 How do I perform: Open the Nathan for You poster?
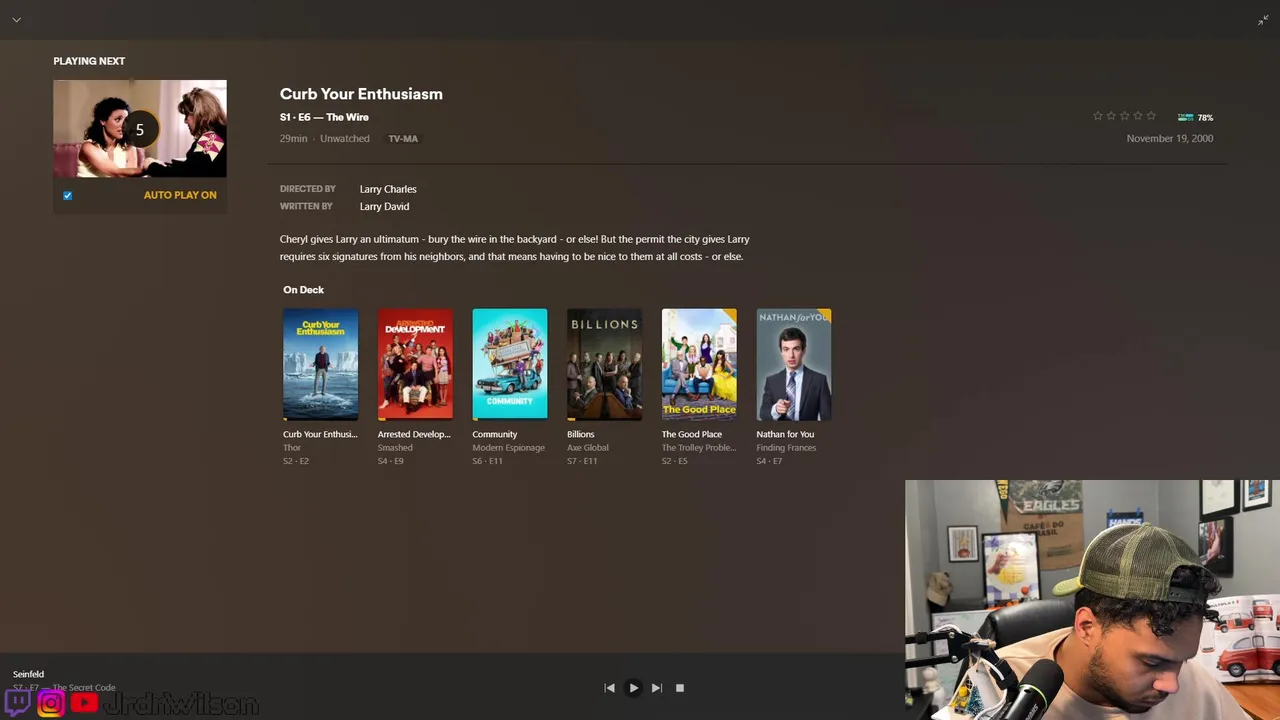click(794, 364)
